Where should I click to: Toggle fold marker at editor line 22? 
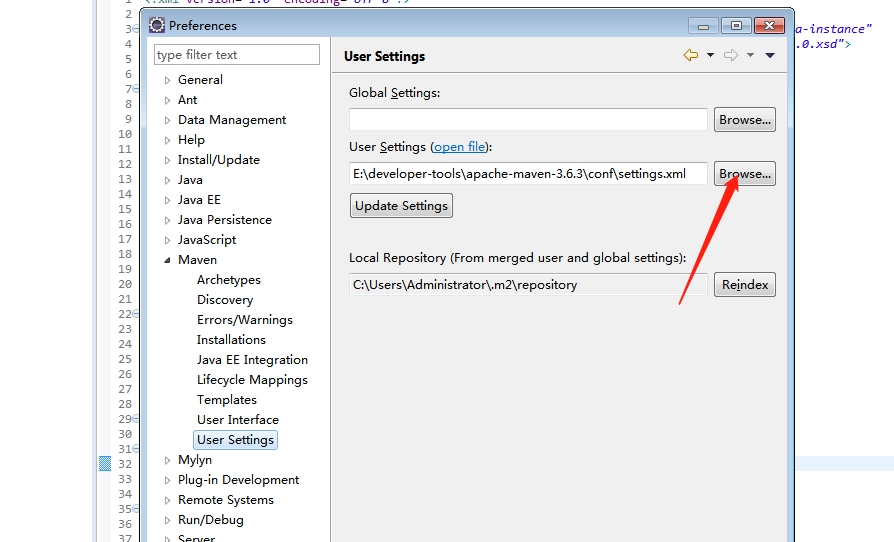[x=136, y=313]
